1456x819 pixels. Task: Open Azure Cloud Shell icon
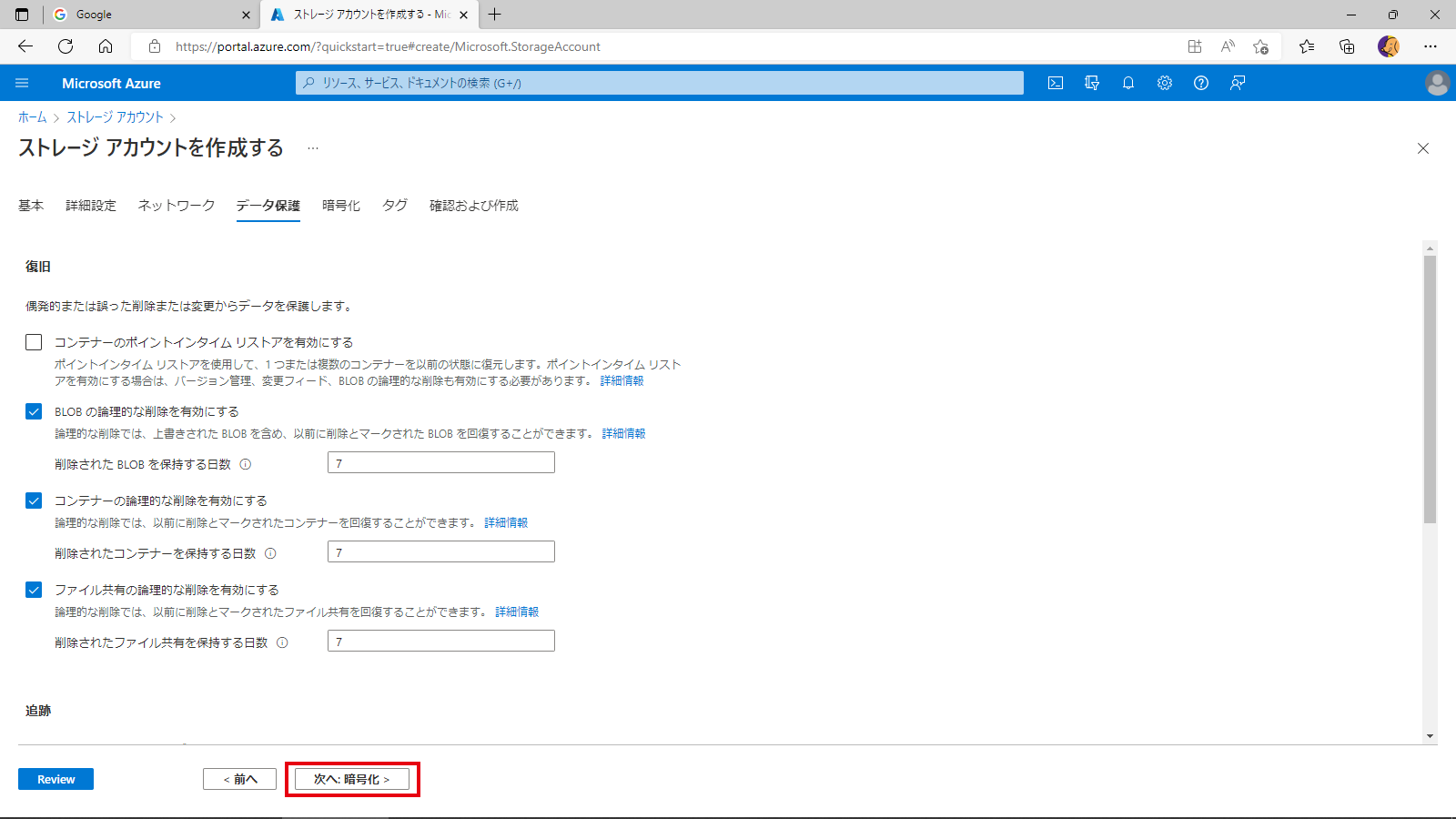(1056, 83)
